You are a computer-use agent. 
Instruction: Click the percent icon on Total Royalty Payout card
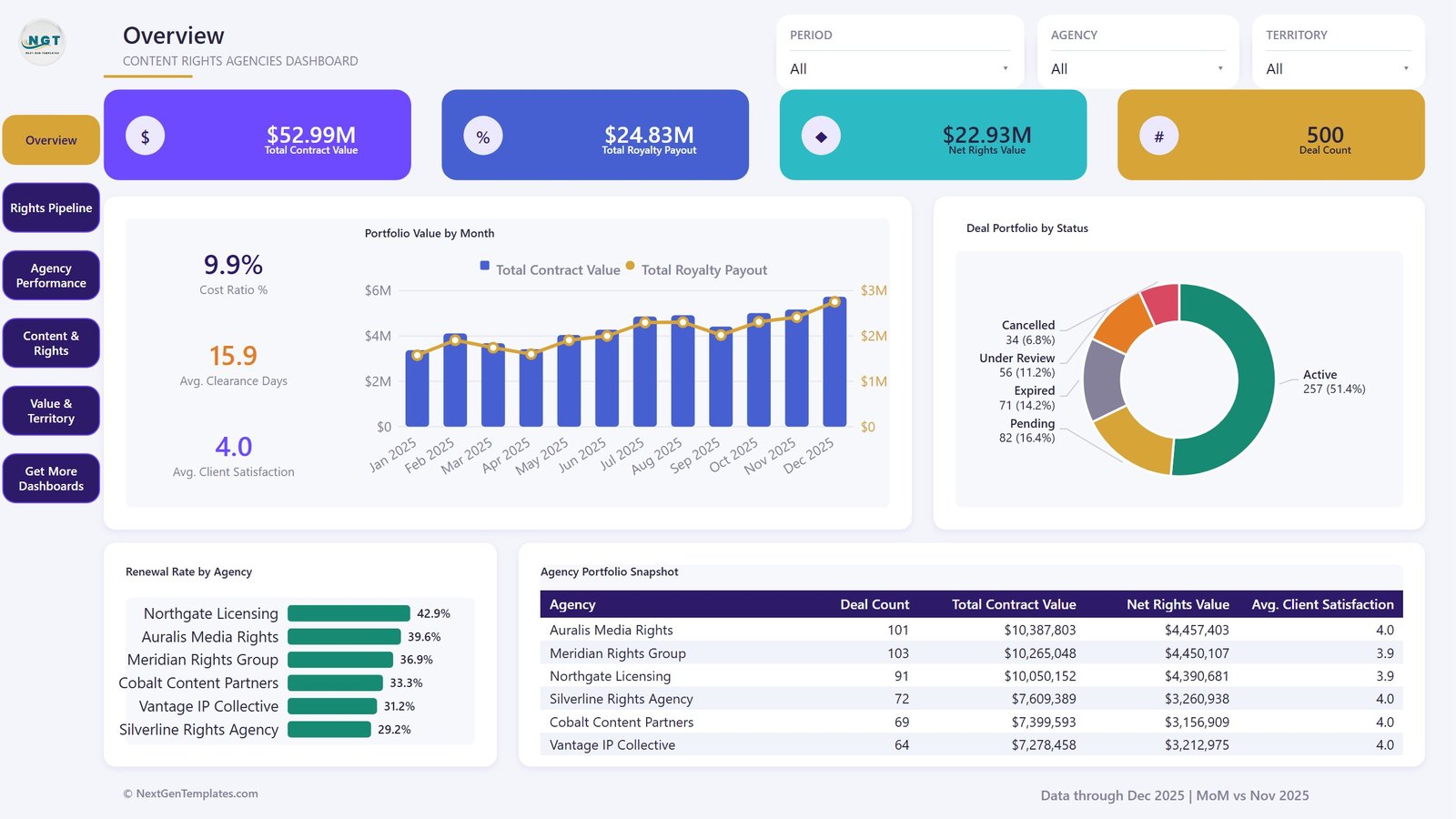tap(483, 136)
